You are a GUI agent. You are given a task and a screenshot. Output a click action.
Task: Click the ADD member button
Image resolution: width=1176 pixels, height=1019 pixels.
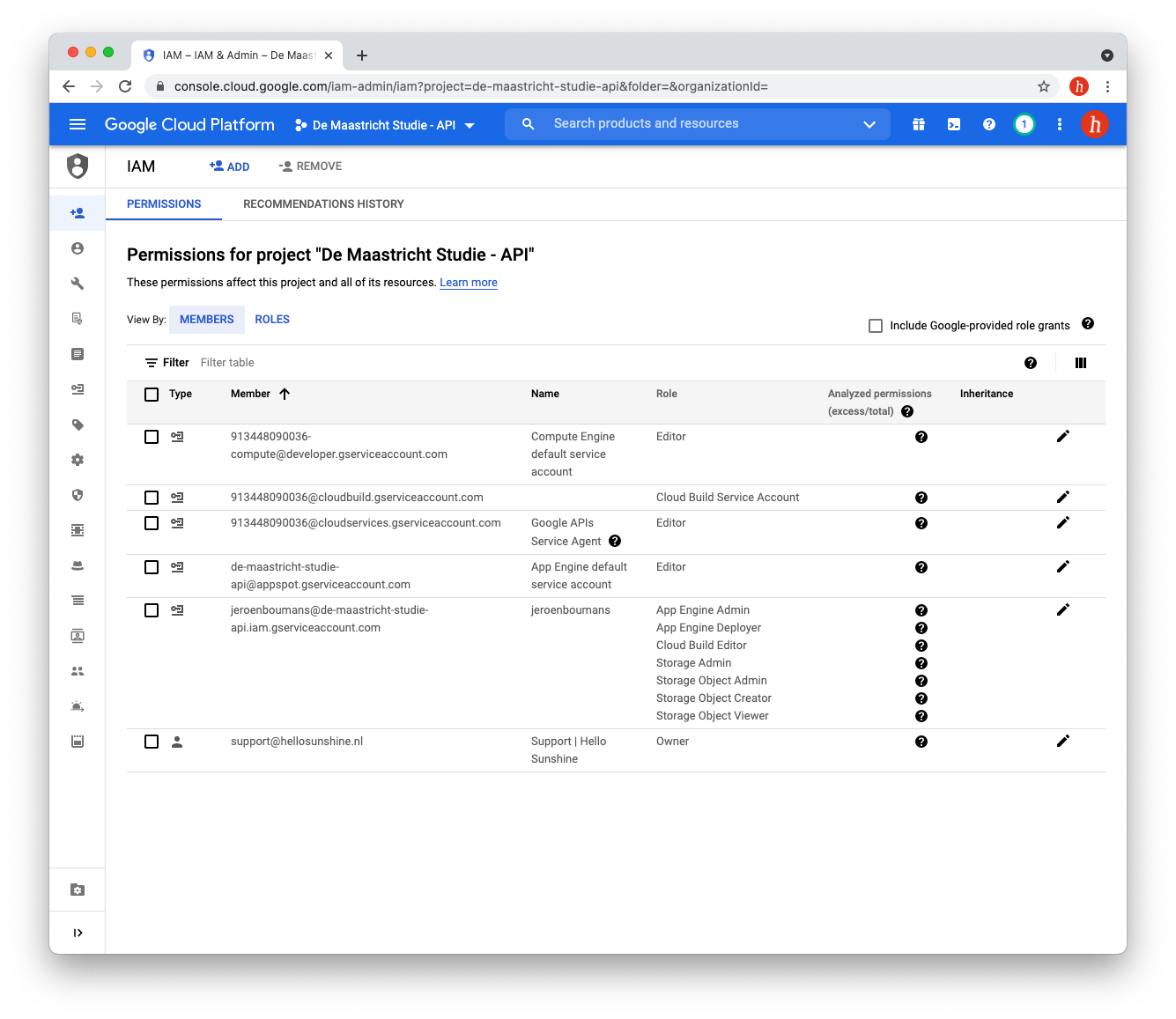[x=230, y=166]
